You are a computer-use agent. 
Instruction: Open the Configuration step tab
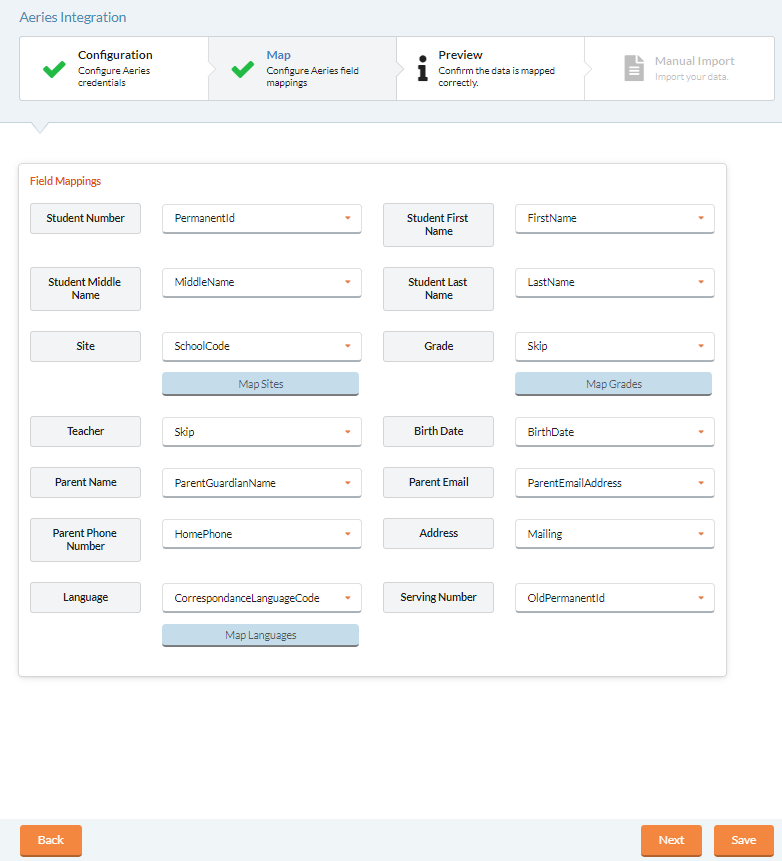pyautogui.click(x=114, y=69)
